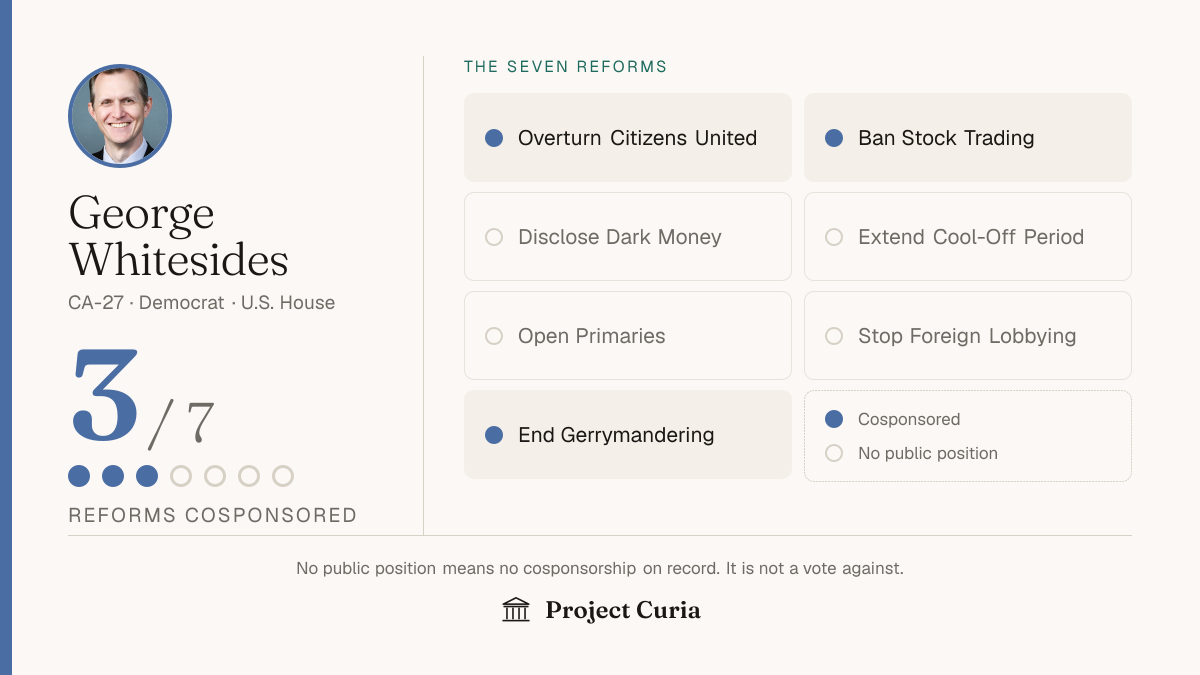1200x675 pixels.
Task: Click The Seven Reforms heading
Action: (565, 67)
